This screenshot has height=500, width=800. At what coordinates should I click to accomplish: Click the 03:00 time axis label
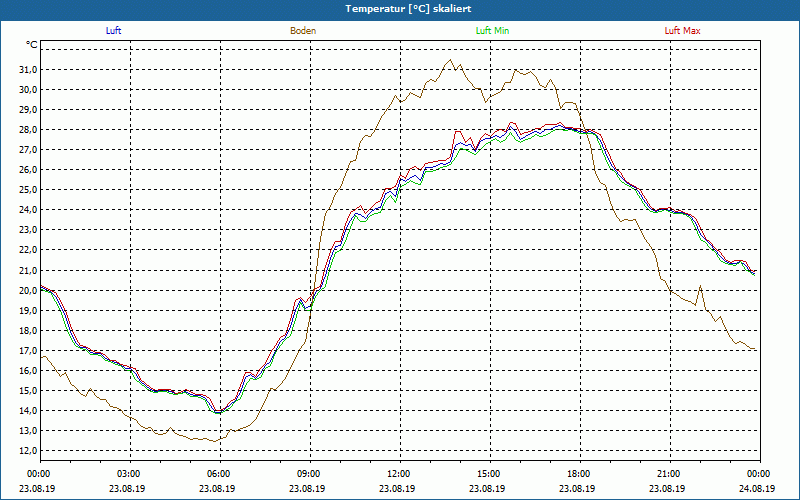pyautogui.click(x=127, y=474)
